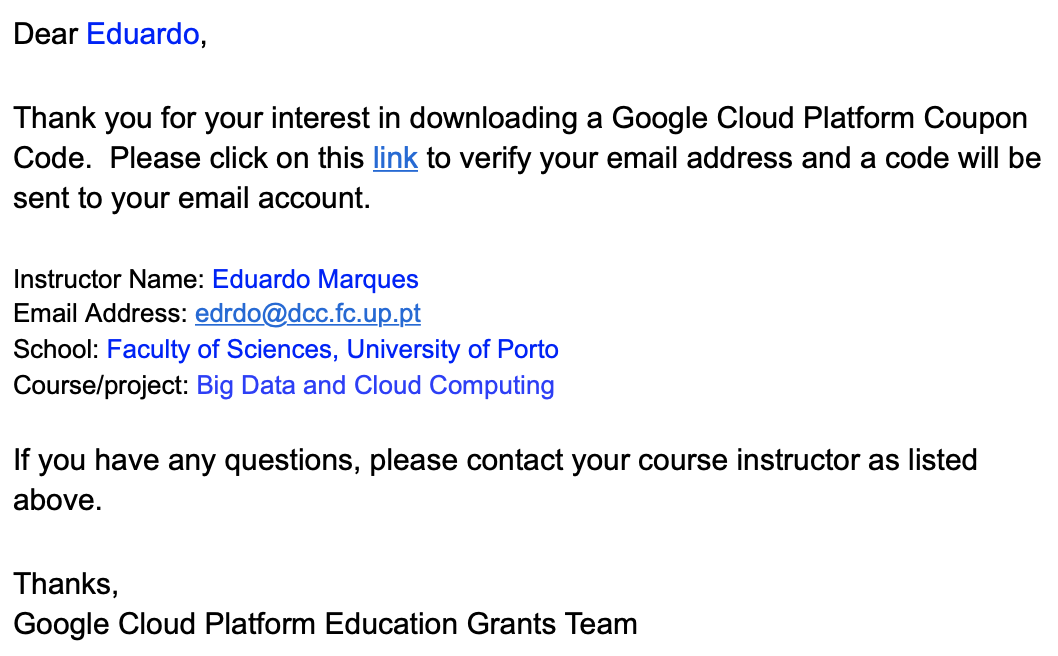This screenshot has height=656, width=1058.
Task: Click the Big Data and Cloud Computing text
Action: pos(375,385)
